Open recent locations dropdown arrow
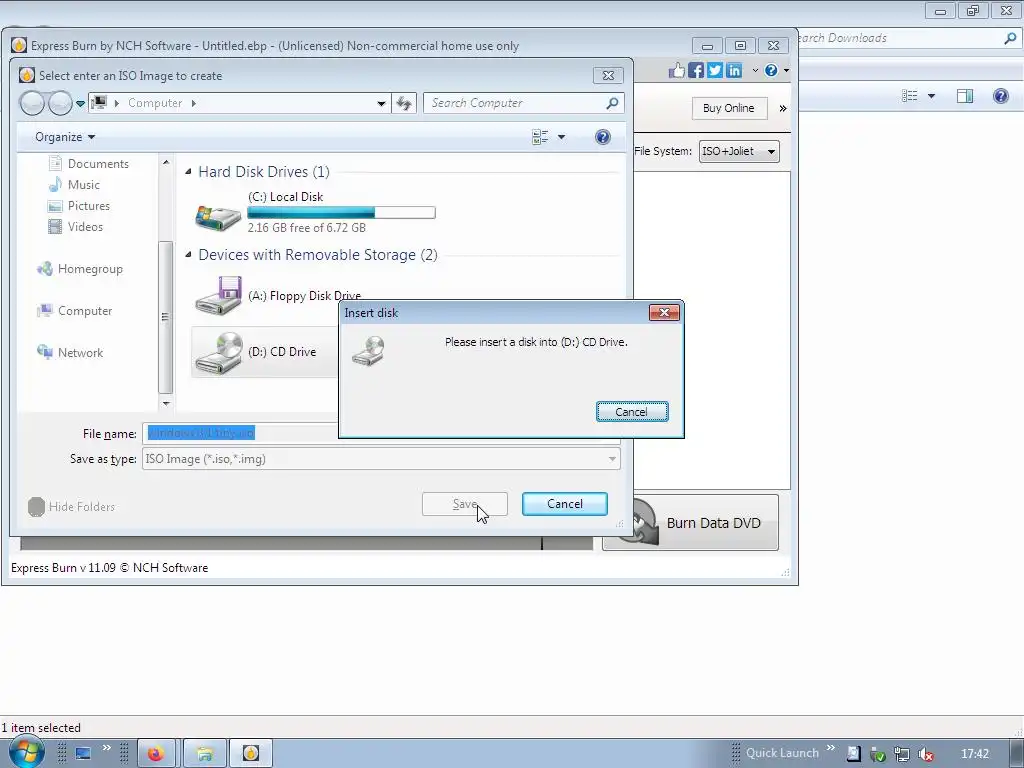This screenshot has height=768, width=1024. pyautogui.click(x=80, y=103)
